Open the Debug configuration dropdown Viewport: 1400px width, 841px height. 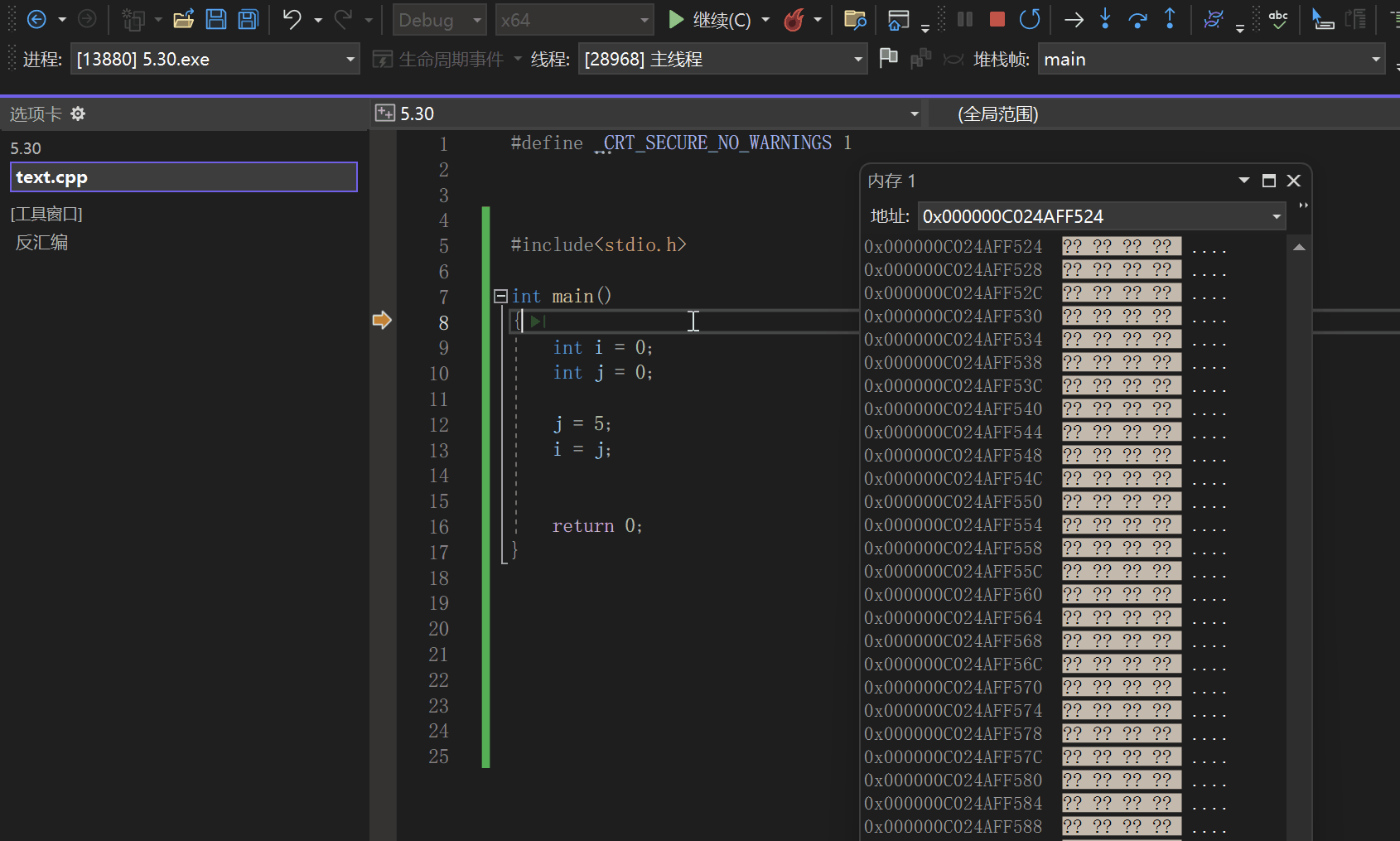[x=439, y=20]
